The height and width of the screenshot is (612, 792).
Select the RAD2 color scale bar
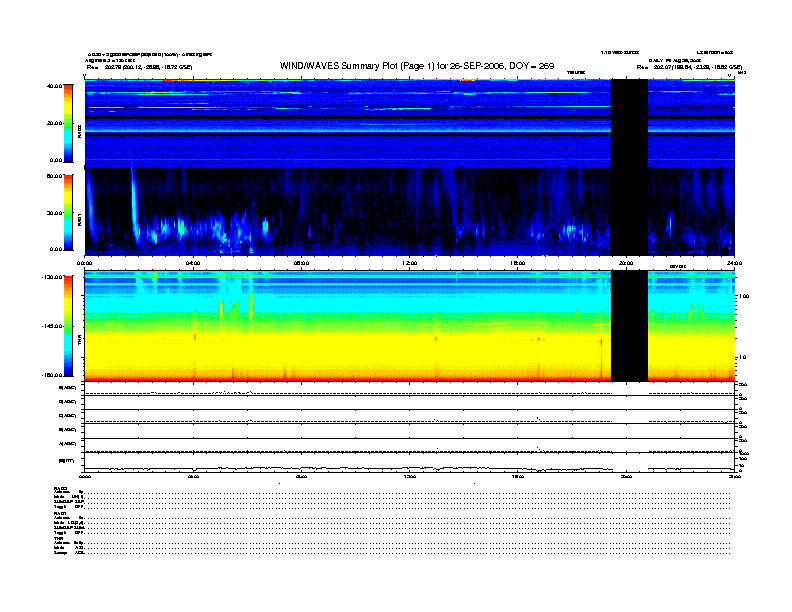pos(68,123)
